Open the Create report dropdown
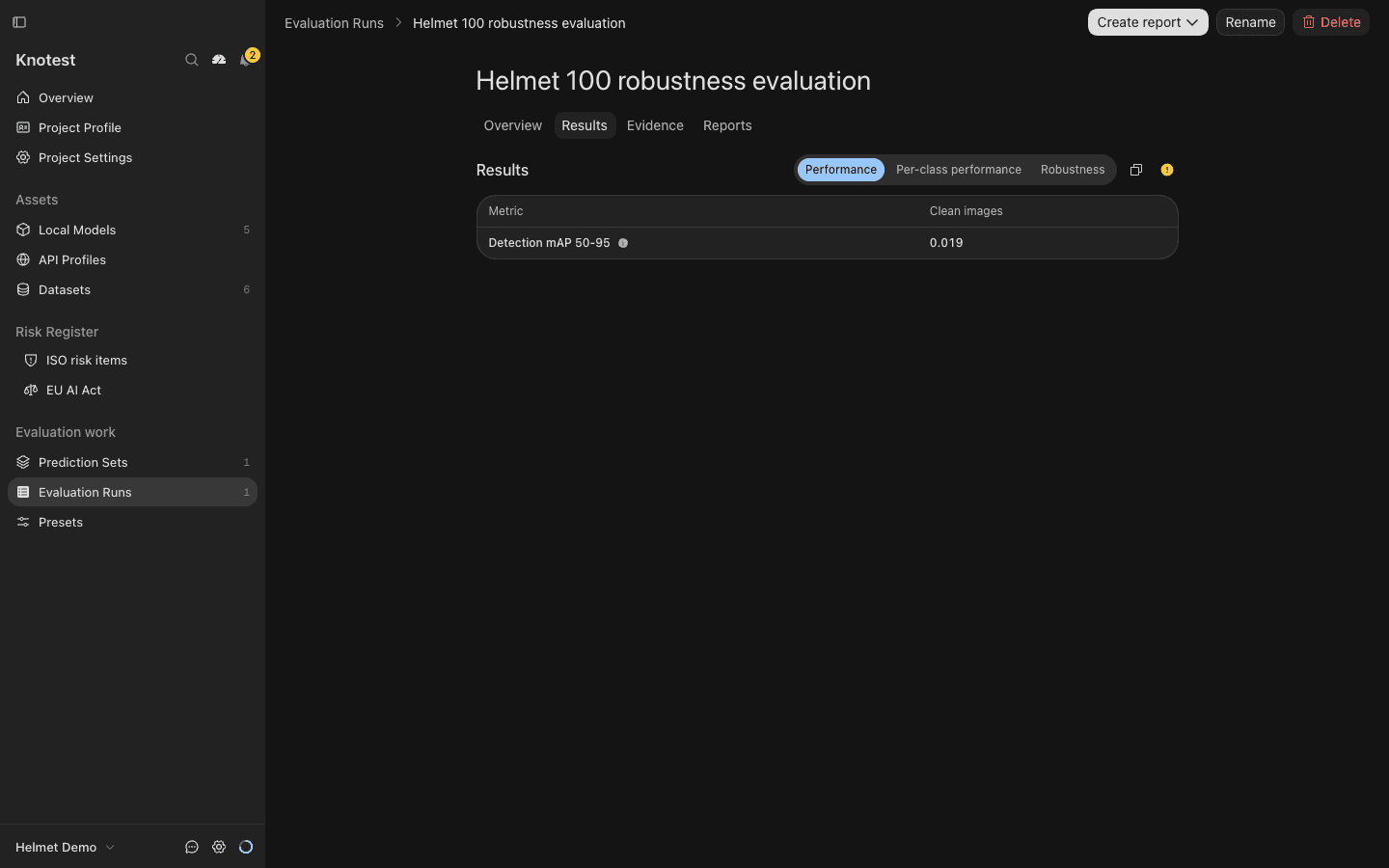The width and height of the screenshot is (1389, 868). tap(1148, 22)
